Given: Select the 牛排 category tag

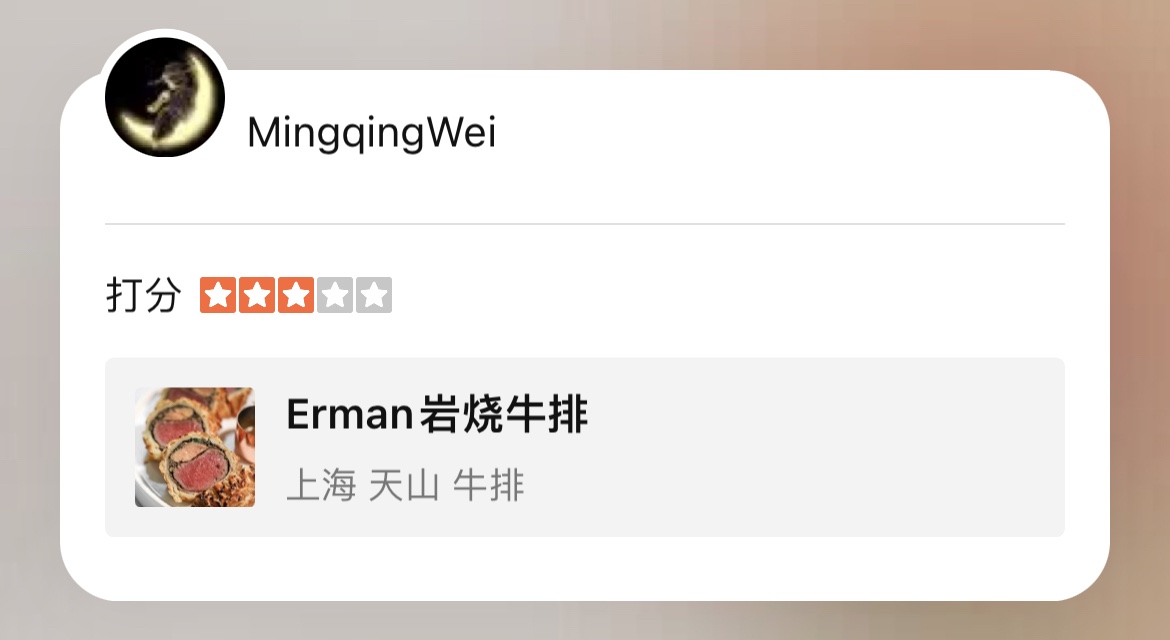Looking at the screenshot, I should pos(489,485).
